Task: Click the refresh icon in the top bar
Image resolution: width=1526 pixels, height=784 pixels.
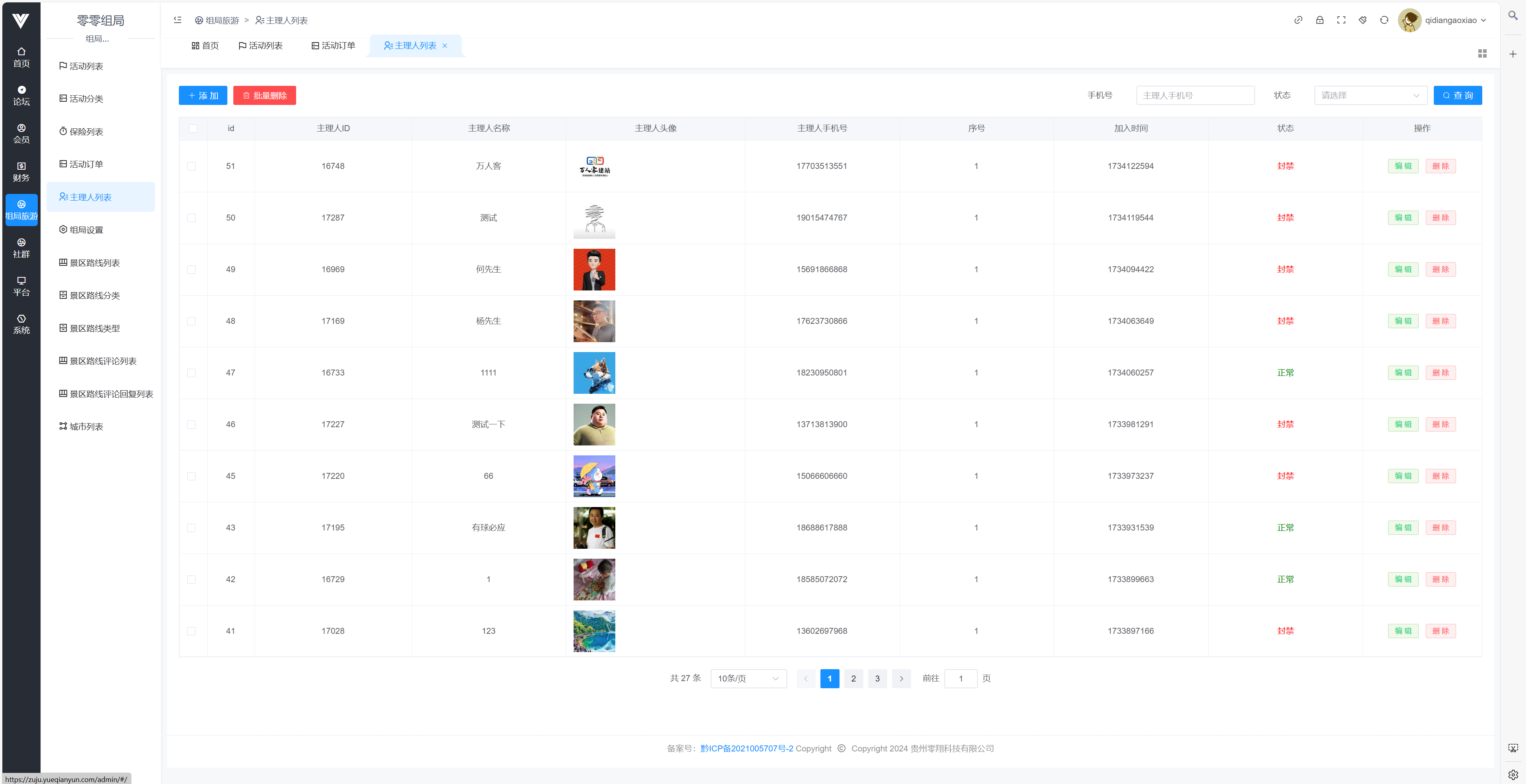Action: point(1384,20)
